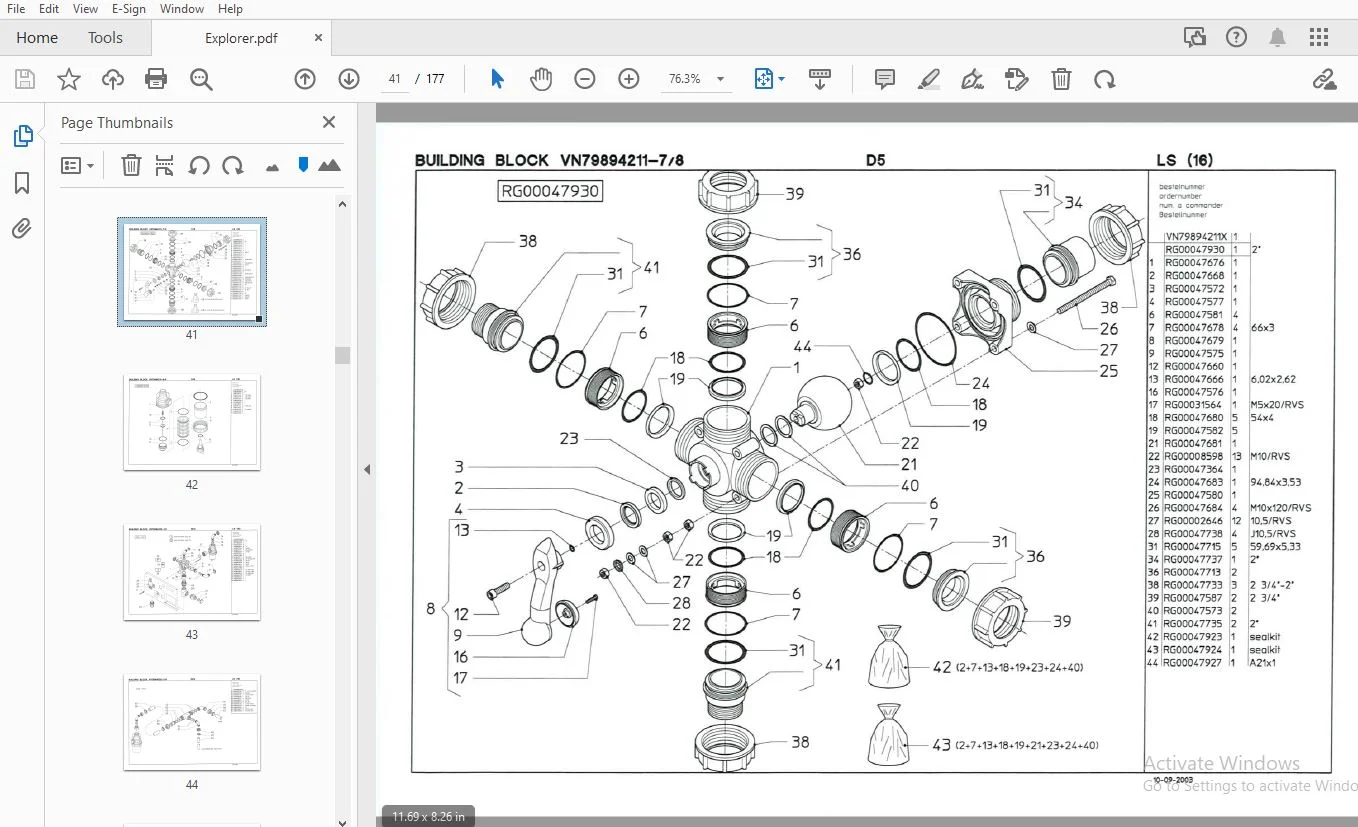Open the share-for-review chat icon
This screenshot has height=827, width=1358.
point(1195,38)
